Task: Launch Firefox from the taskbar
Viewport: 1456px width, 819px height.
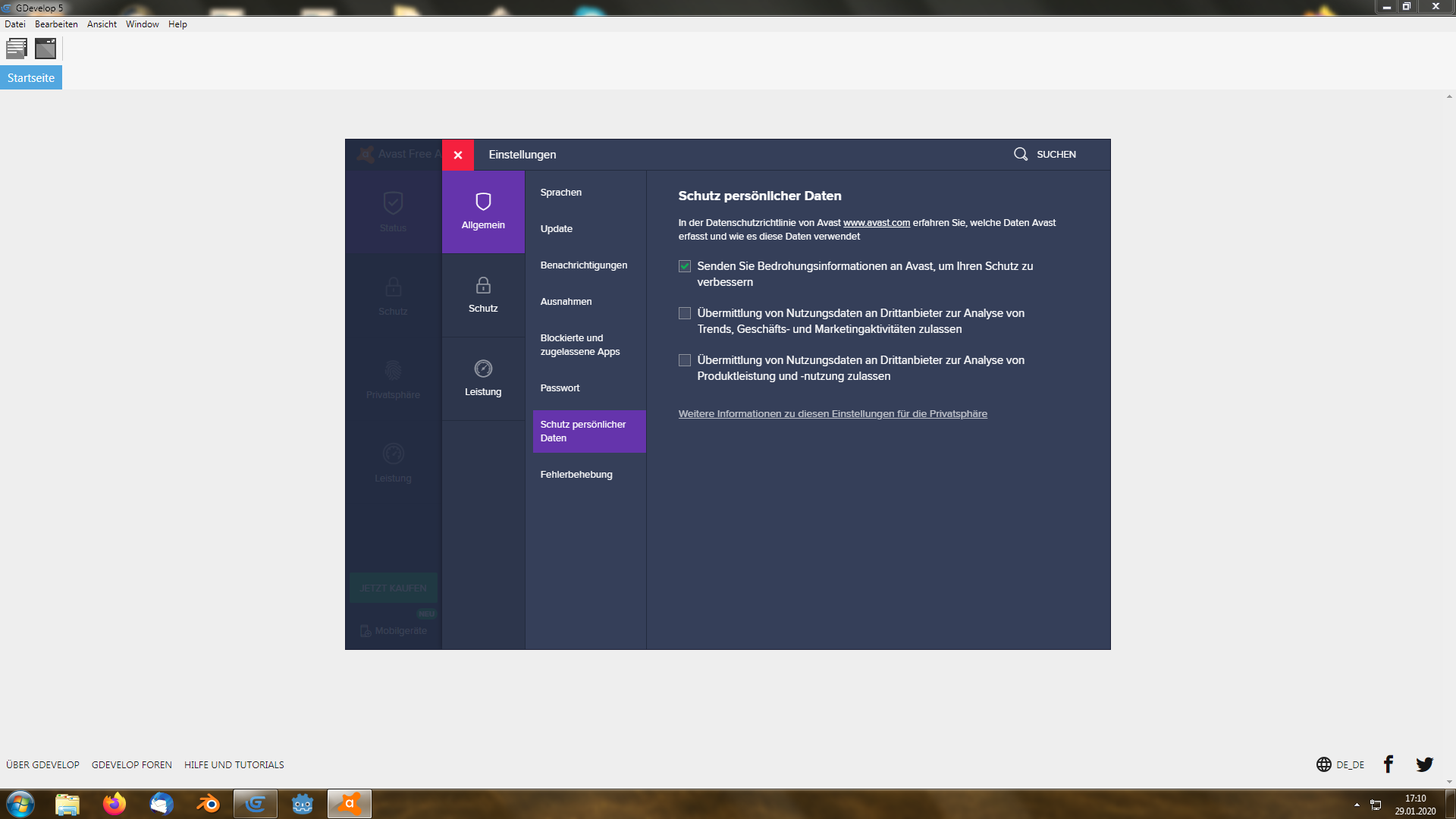Action: click(115, 804)
